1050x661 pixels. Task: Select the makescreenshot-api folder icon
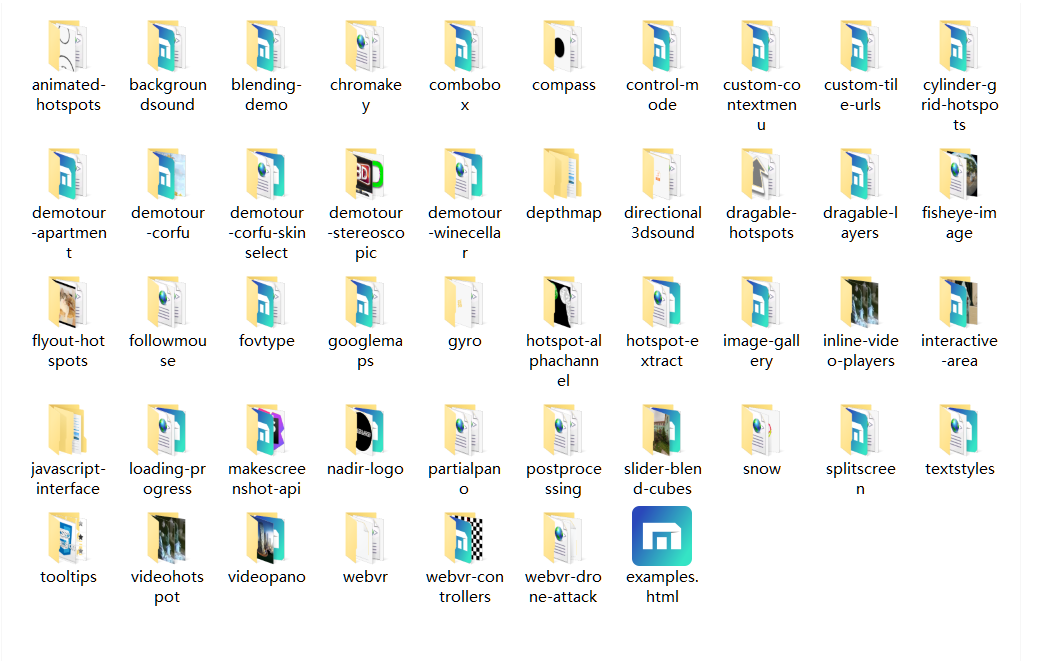pyautogui.click(x=266, y=430)
